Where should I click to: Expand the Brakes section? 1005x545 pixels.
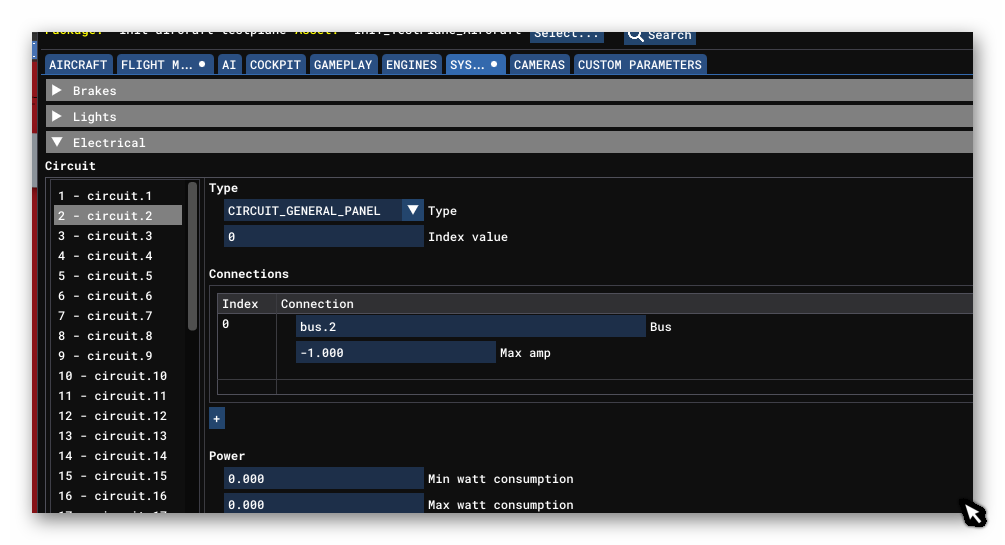tap(510, 90)
